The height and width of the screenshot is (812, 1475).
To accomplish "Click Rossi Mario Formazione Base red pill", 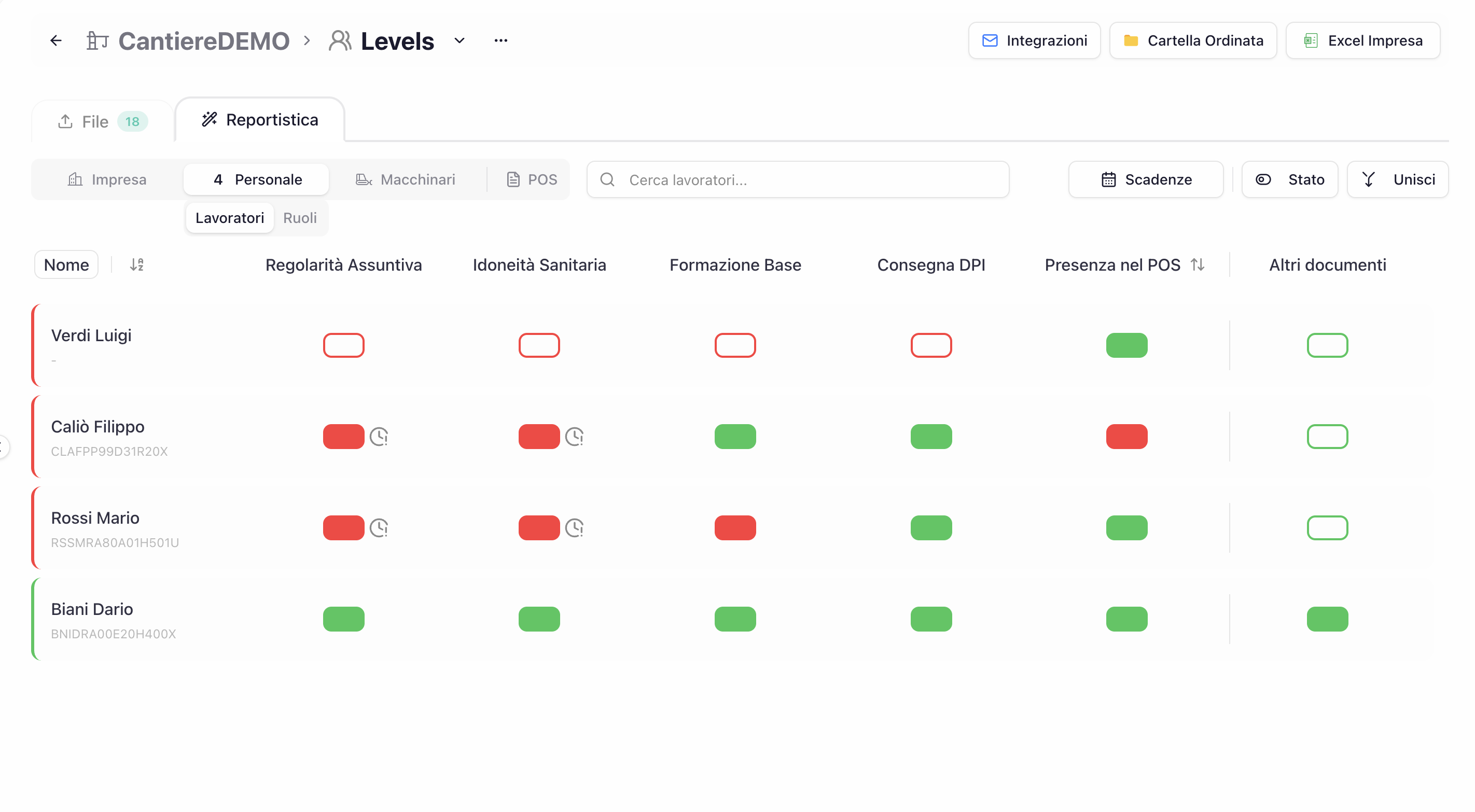I will coord(735,528).
